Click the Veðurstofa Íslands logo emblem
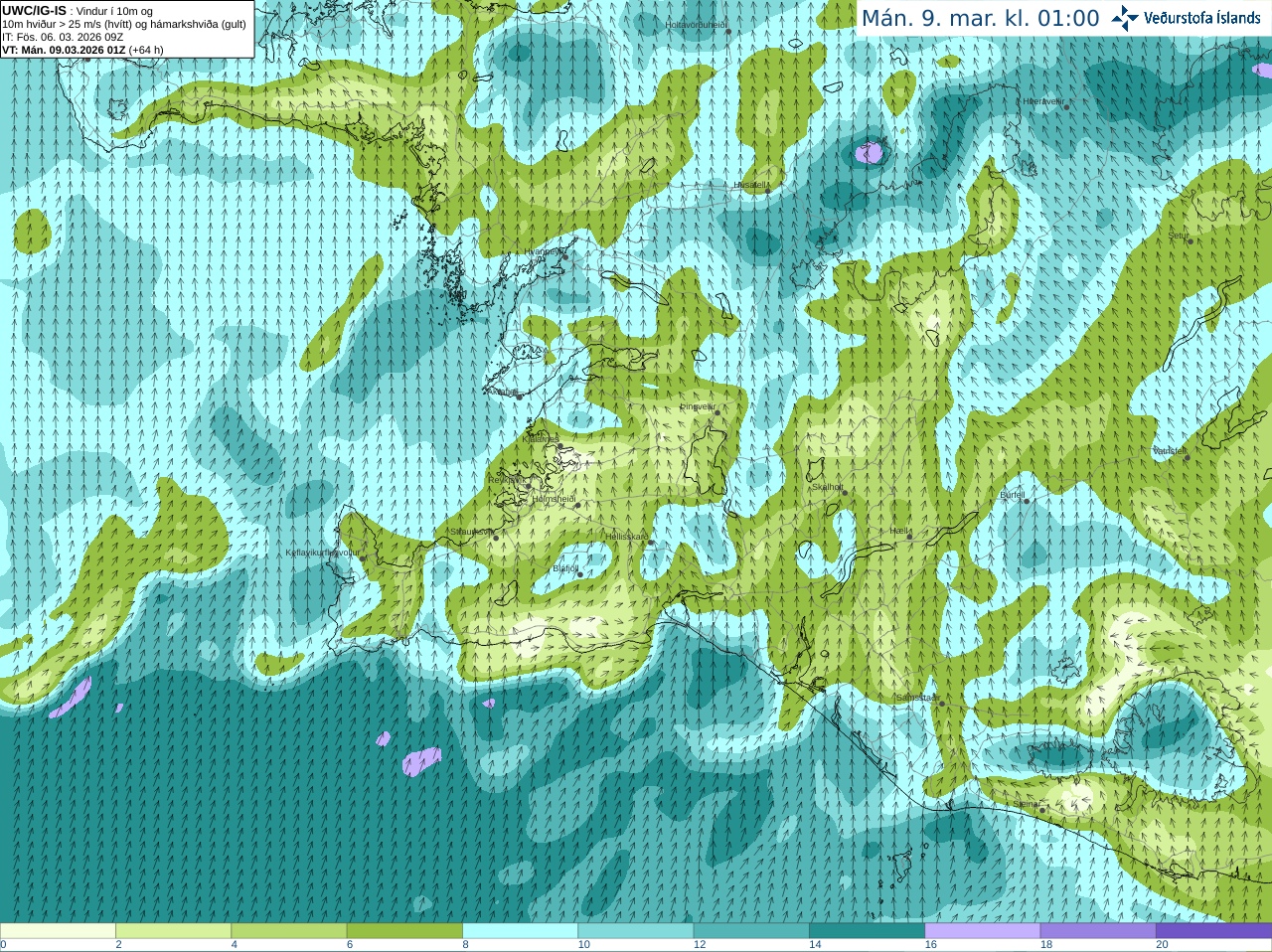1272x952 pixels. pos(1124,18)
